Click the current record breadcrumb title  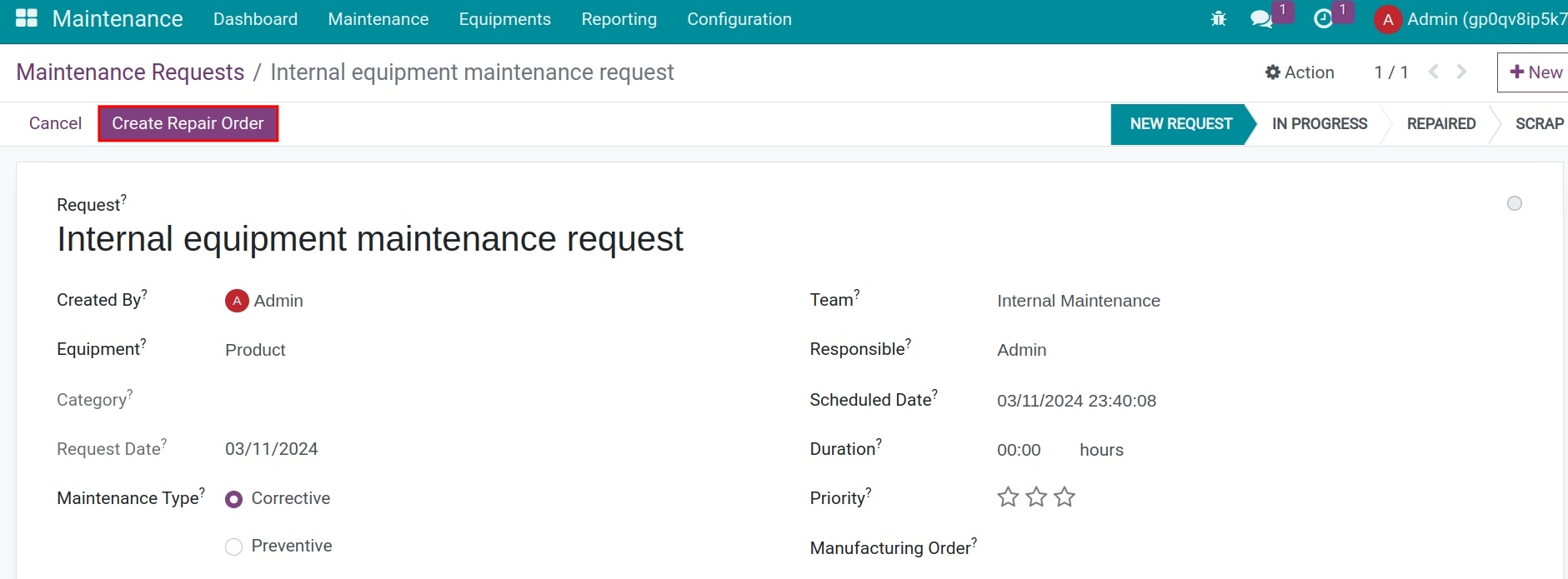click(473, 72)
